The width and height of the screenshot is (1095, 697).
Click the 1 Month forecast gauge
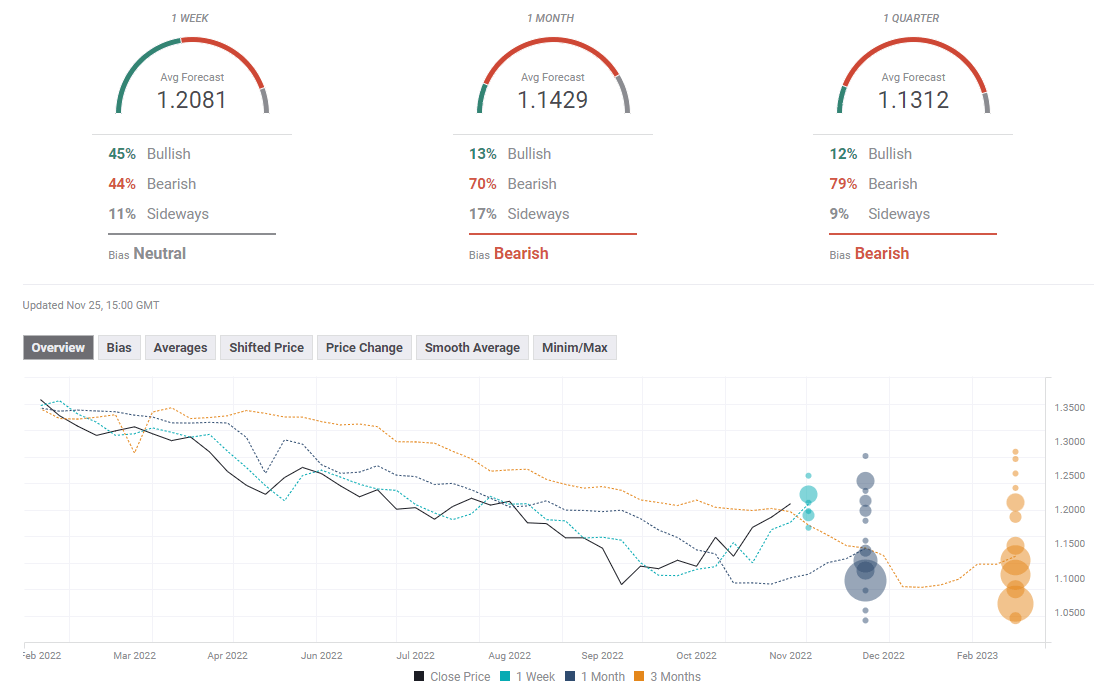(552, 78)
